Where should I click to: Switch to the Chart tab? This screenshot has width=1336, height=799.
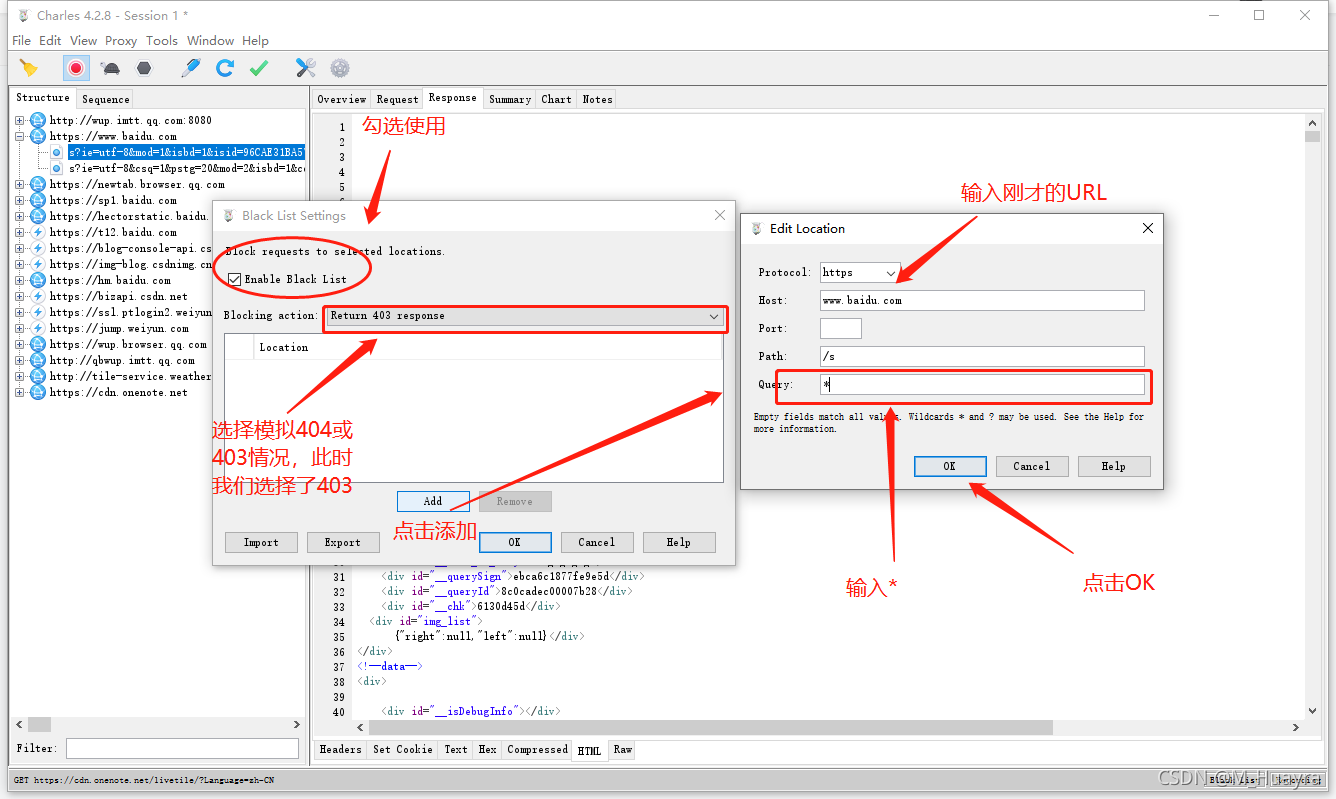click(556, 99)
